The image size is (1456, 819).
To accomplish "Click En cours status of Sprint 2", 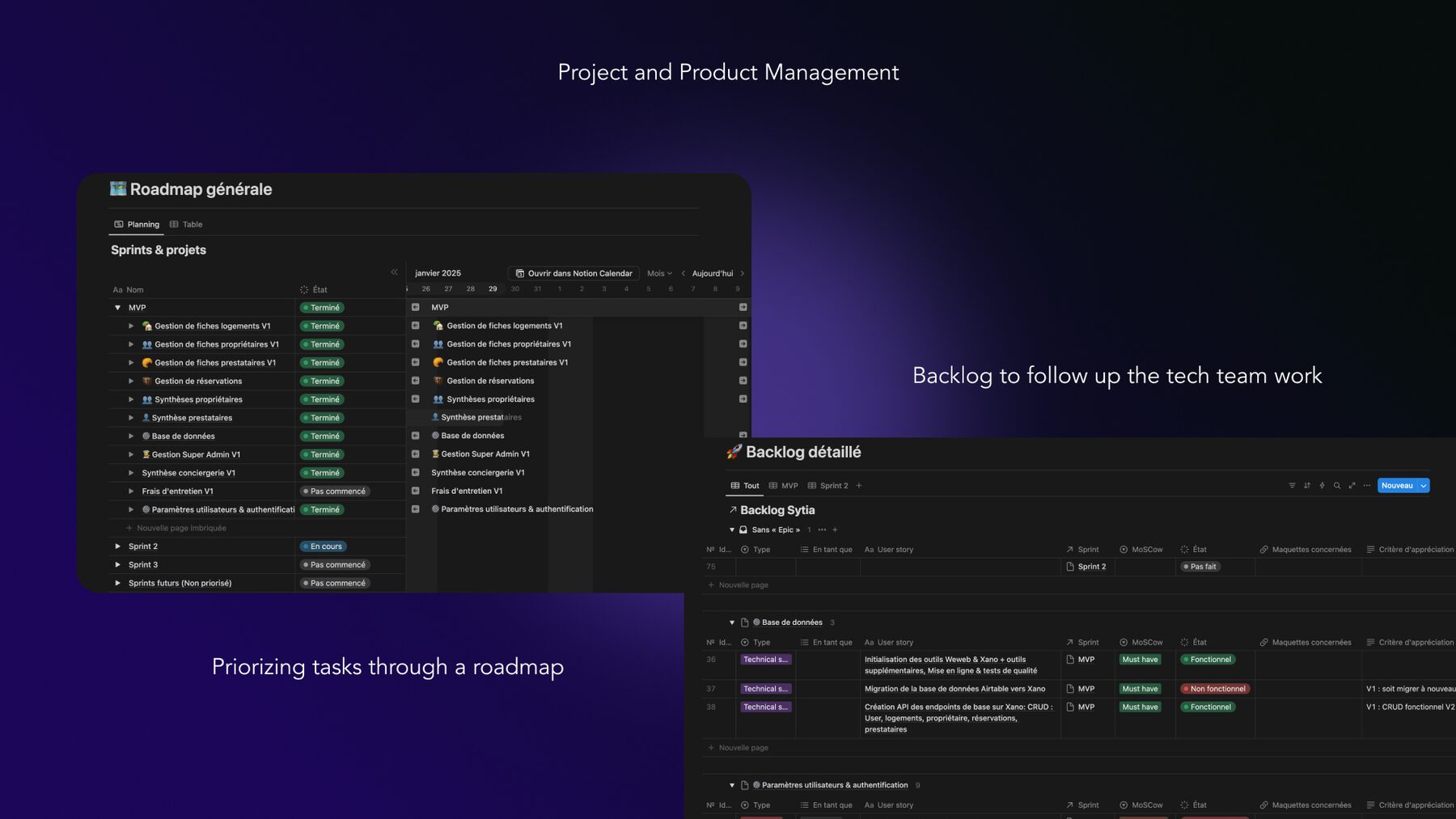I will (324, 547).
